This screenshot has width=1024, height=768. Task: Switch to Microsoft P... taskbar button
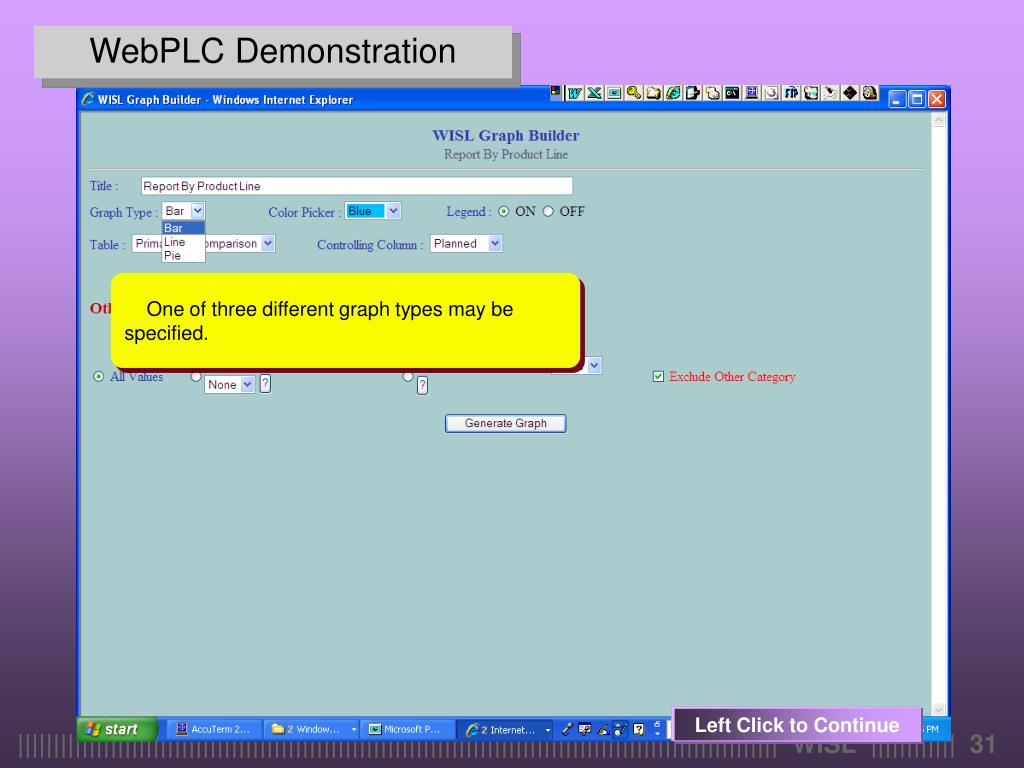click(406, 729)
